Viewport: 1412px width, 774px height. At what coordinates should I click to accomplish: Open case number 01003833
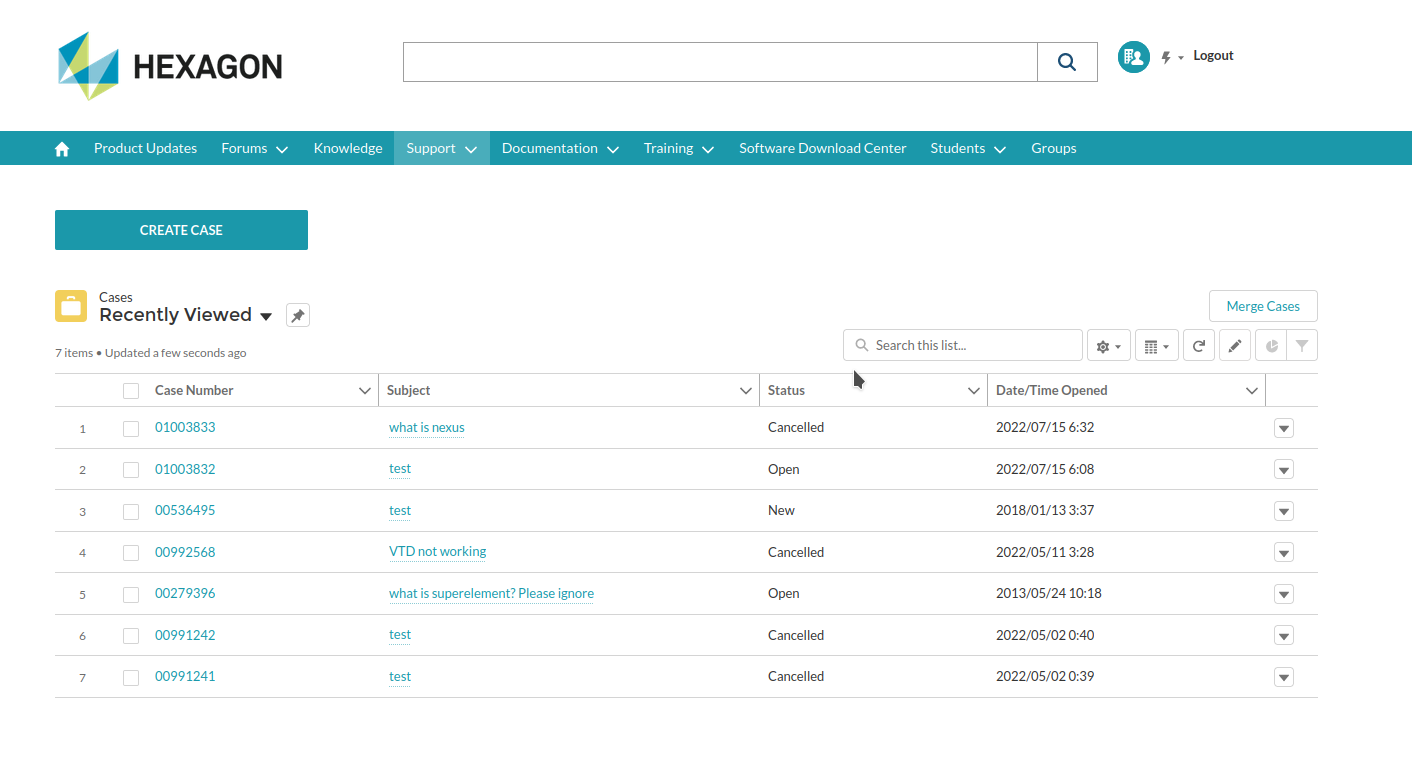pos(185,427)
